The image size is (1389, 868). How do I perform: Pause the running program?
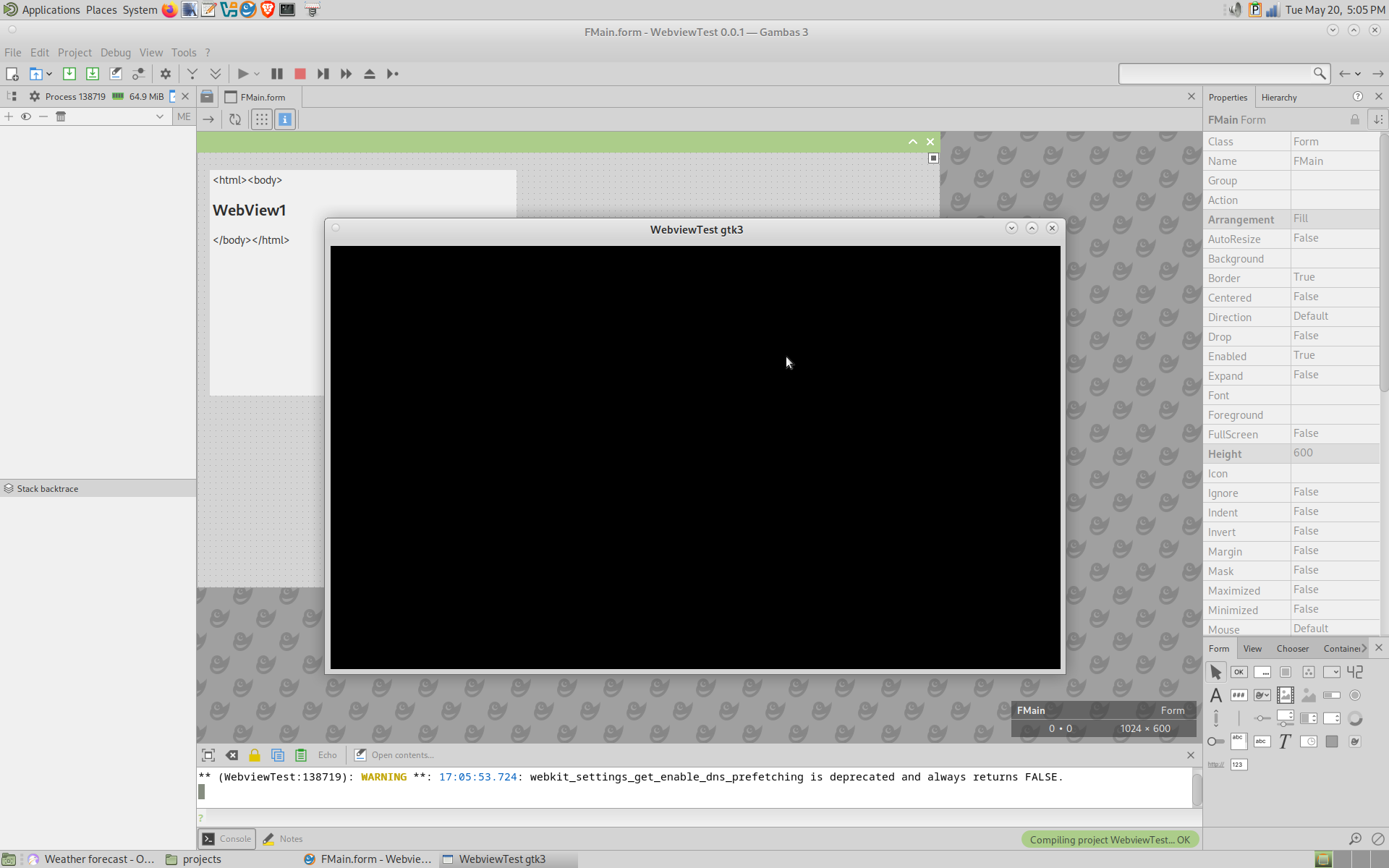[x=276, y=74]
